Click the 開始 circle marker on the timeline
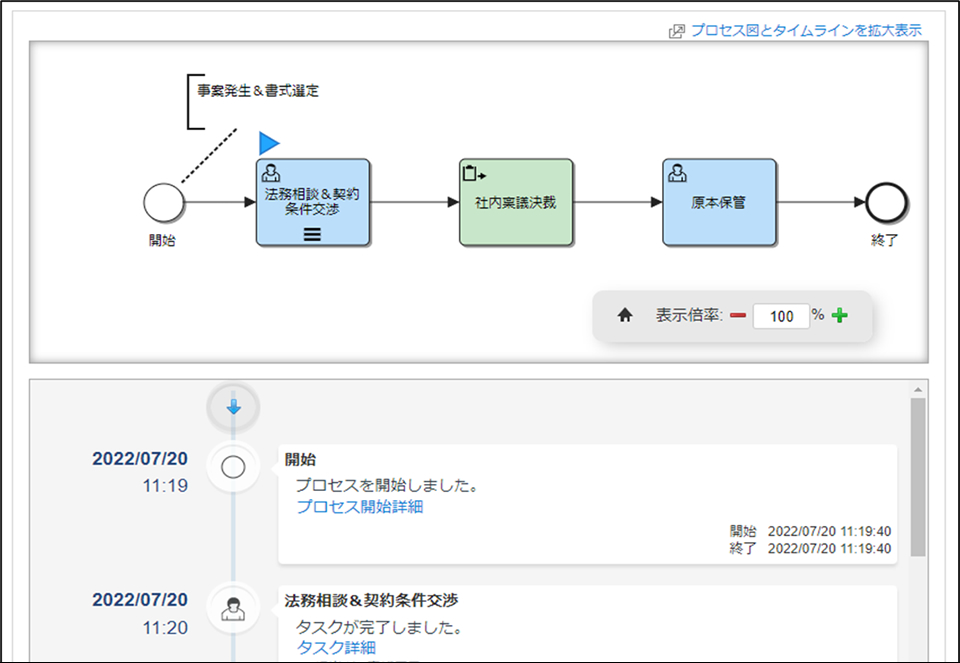This screenshot has width=960, height=663. click(233, 468)
